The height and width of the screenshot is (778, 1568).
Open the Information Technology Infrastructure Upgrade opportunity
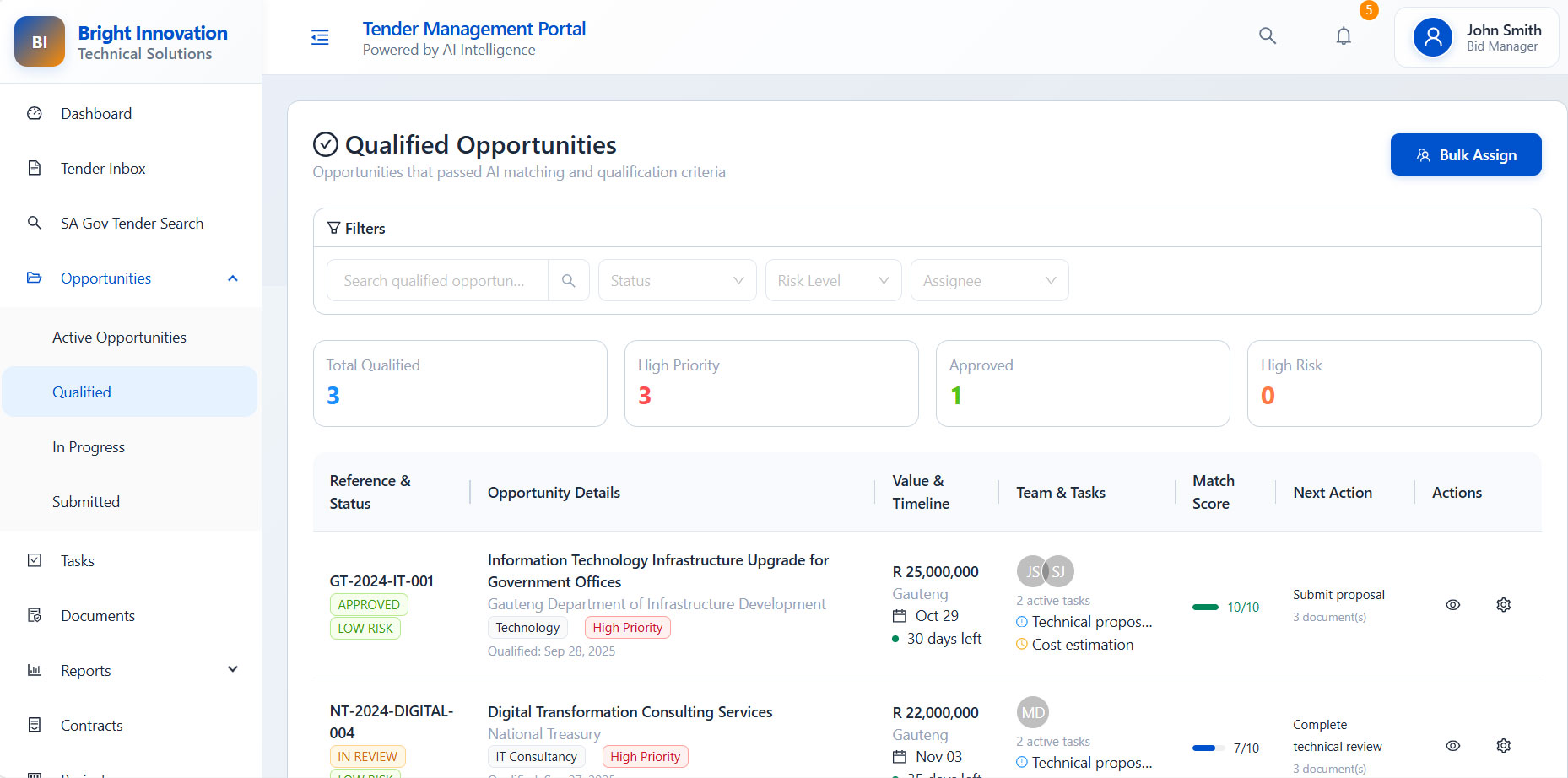click(x=657, y=570)
